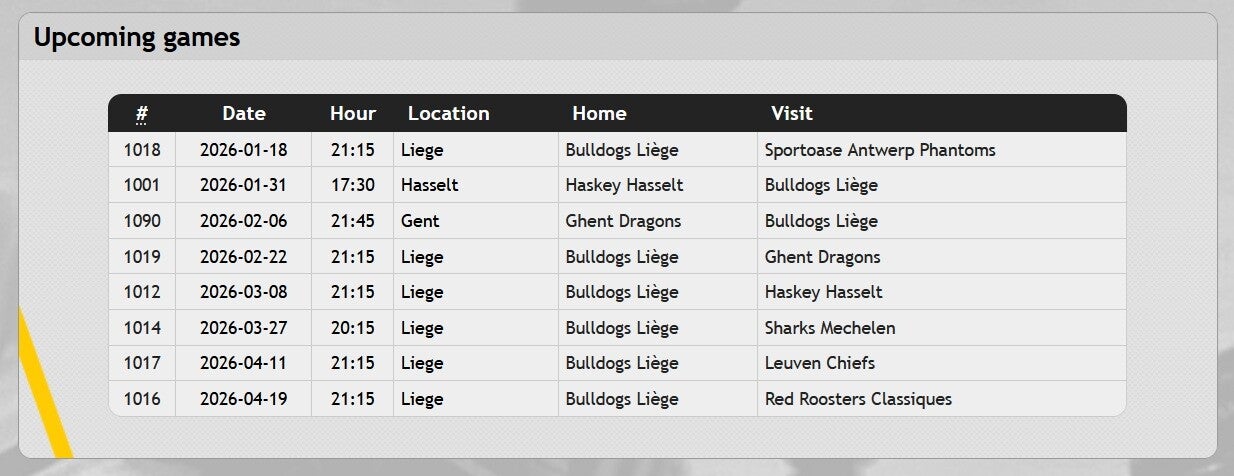The width and height of the screenshot is (1234, 476).
Task: Select game number 1019
Action: click(142, 257)
